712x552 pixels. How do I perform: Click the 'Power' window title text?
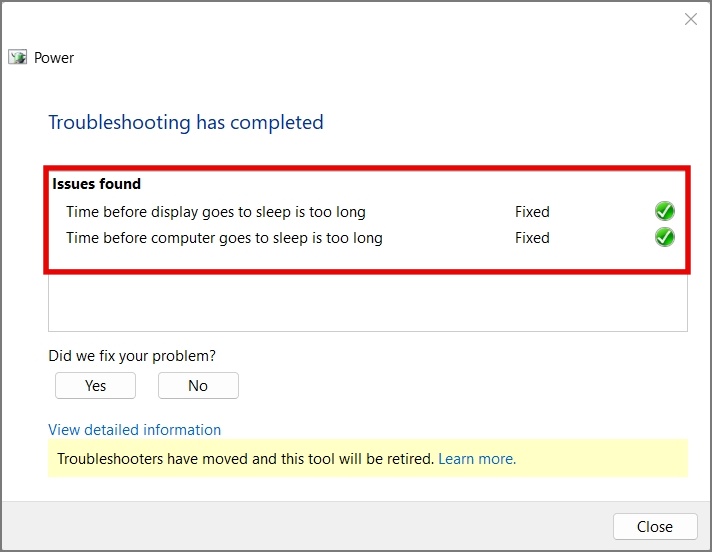[x=54, y=58]
